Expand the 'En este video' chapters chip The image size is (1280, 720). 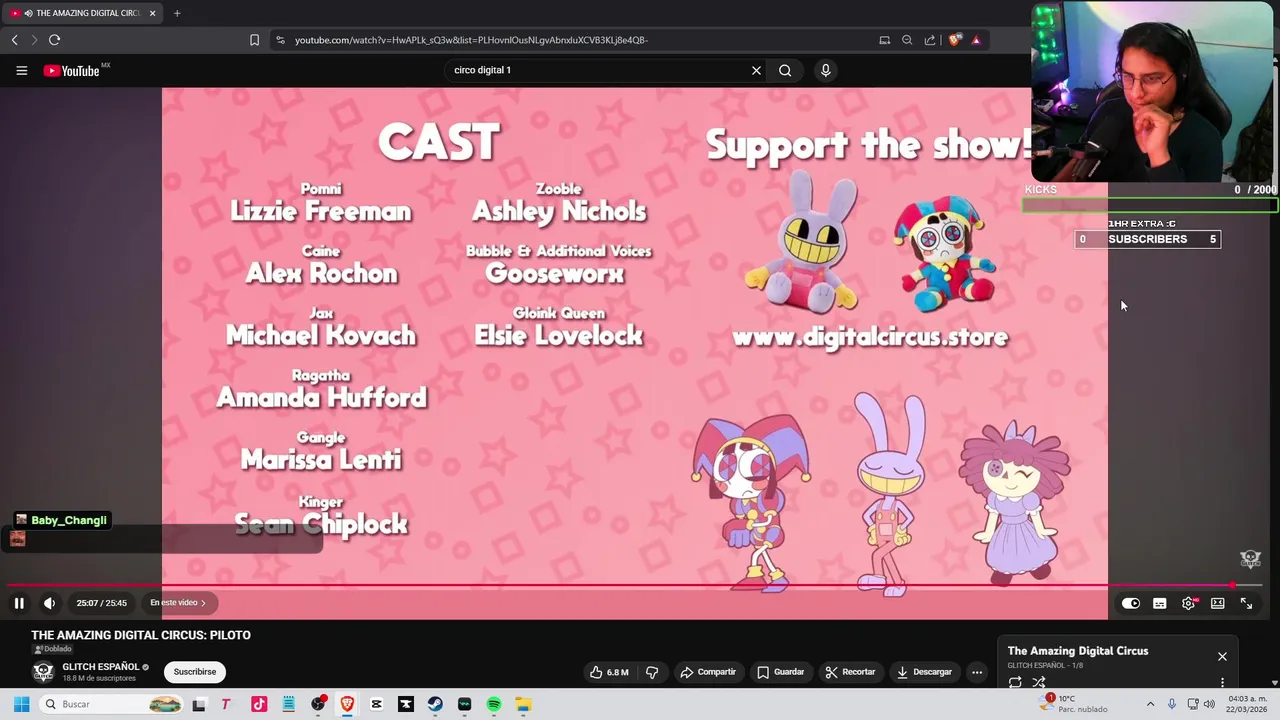coord(178,603)
